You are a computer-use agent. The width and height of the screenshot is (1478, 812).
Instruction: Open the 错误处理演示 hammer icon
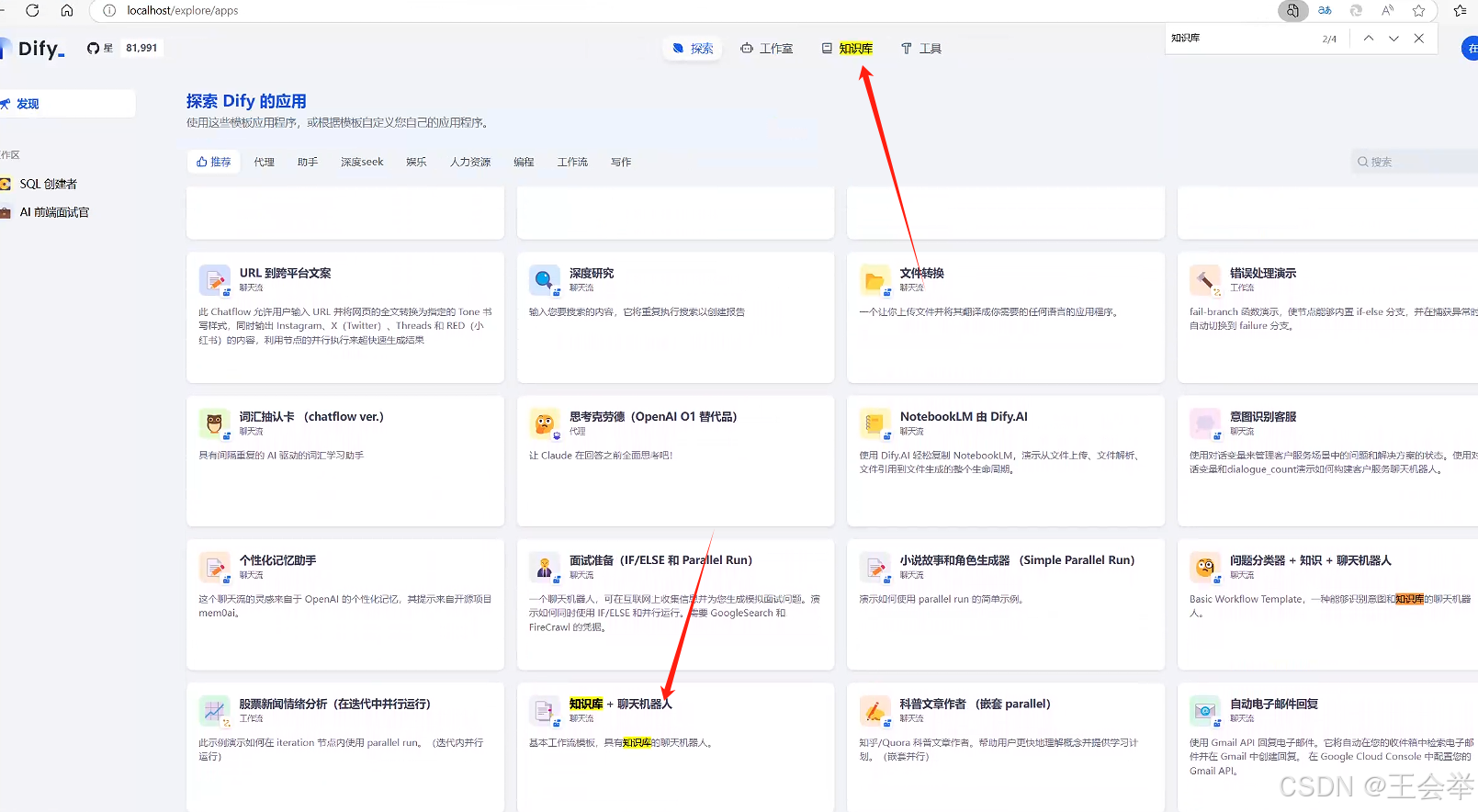1205,279
